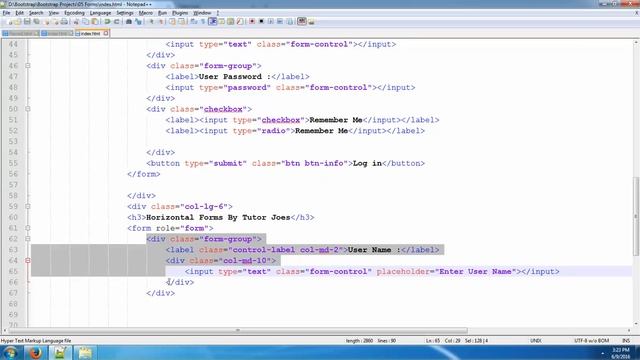640x360 pixels.
Task: Open the View menu
Action: pos(53,13)
